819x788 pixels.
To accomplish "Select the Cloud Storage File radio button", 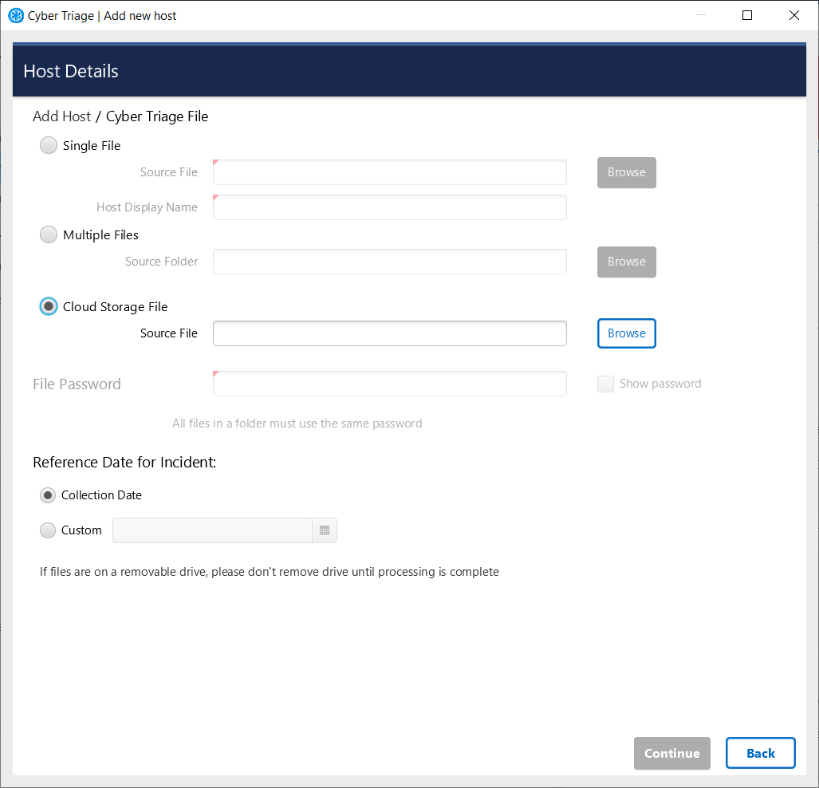I will (x=48, y=306).
